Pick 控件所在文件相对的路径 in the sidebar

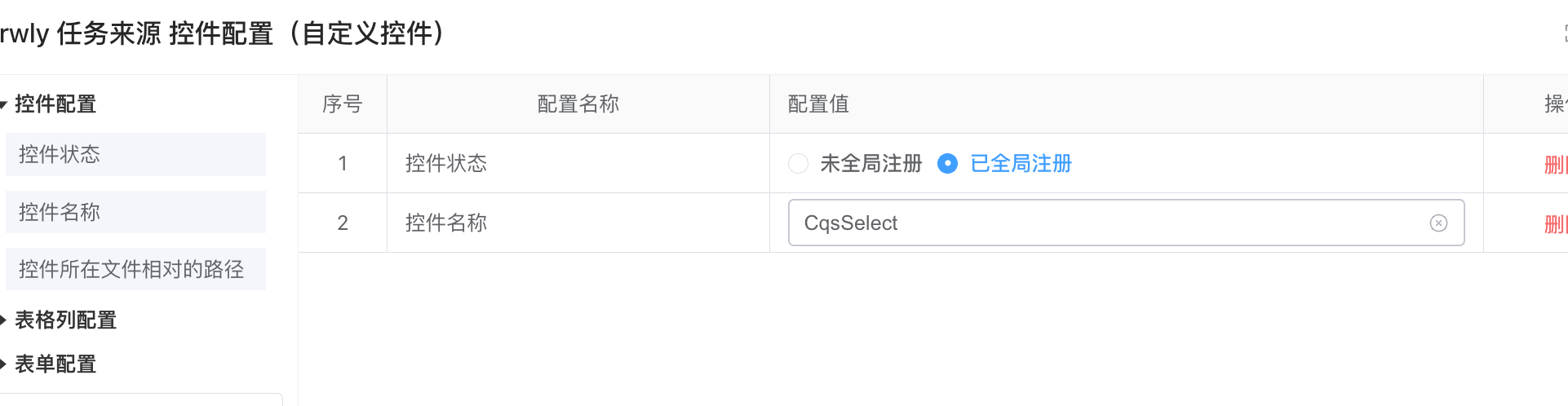[x=135, y=270]
